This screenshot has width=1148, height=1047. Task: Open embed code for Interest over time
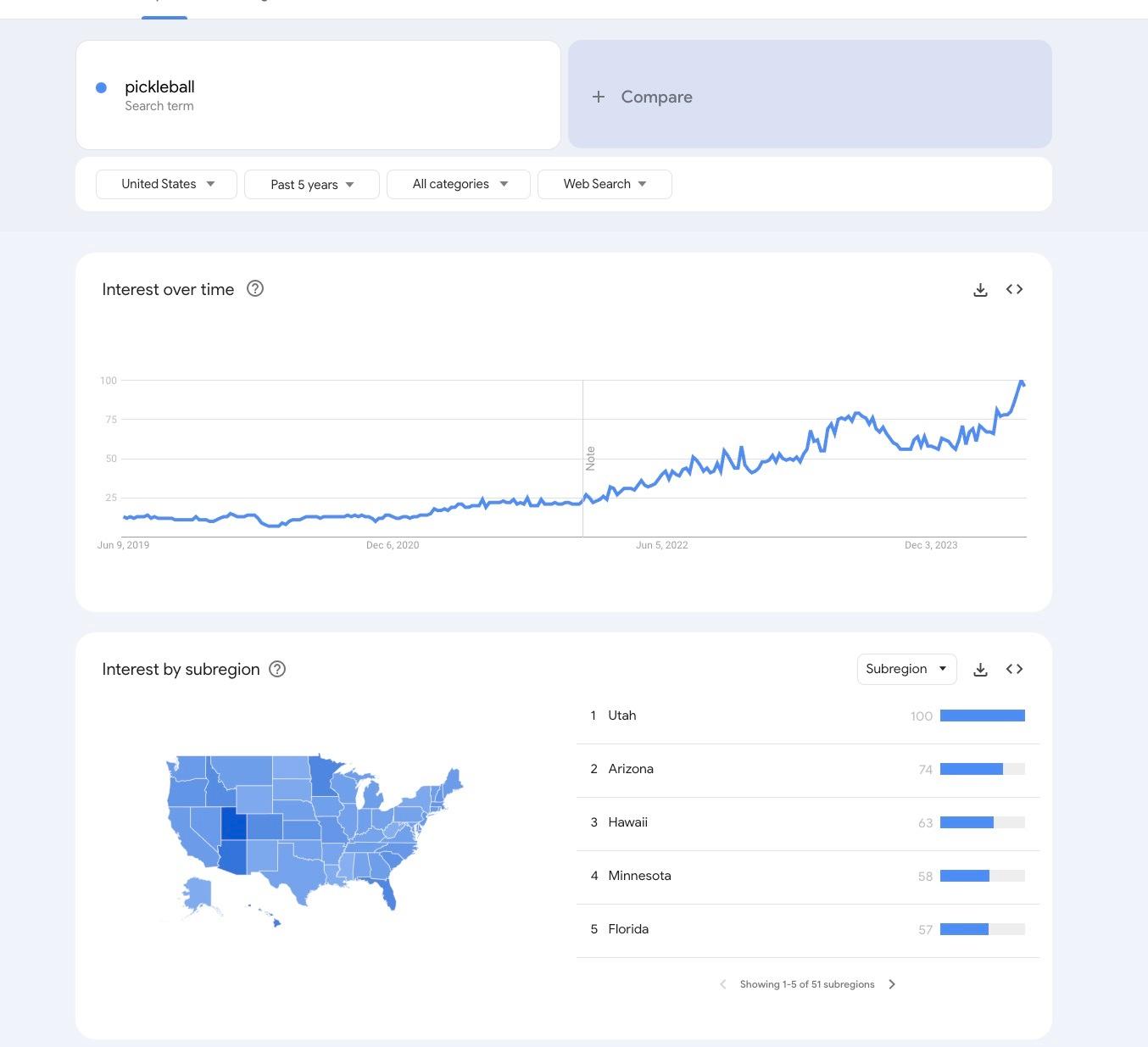1014,290
